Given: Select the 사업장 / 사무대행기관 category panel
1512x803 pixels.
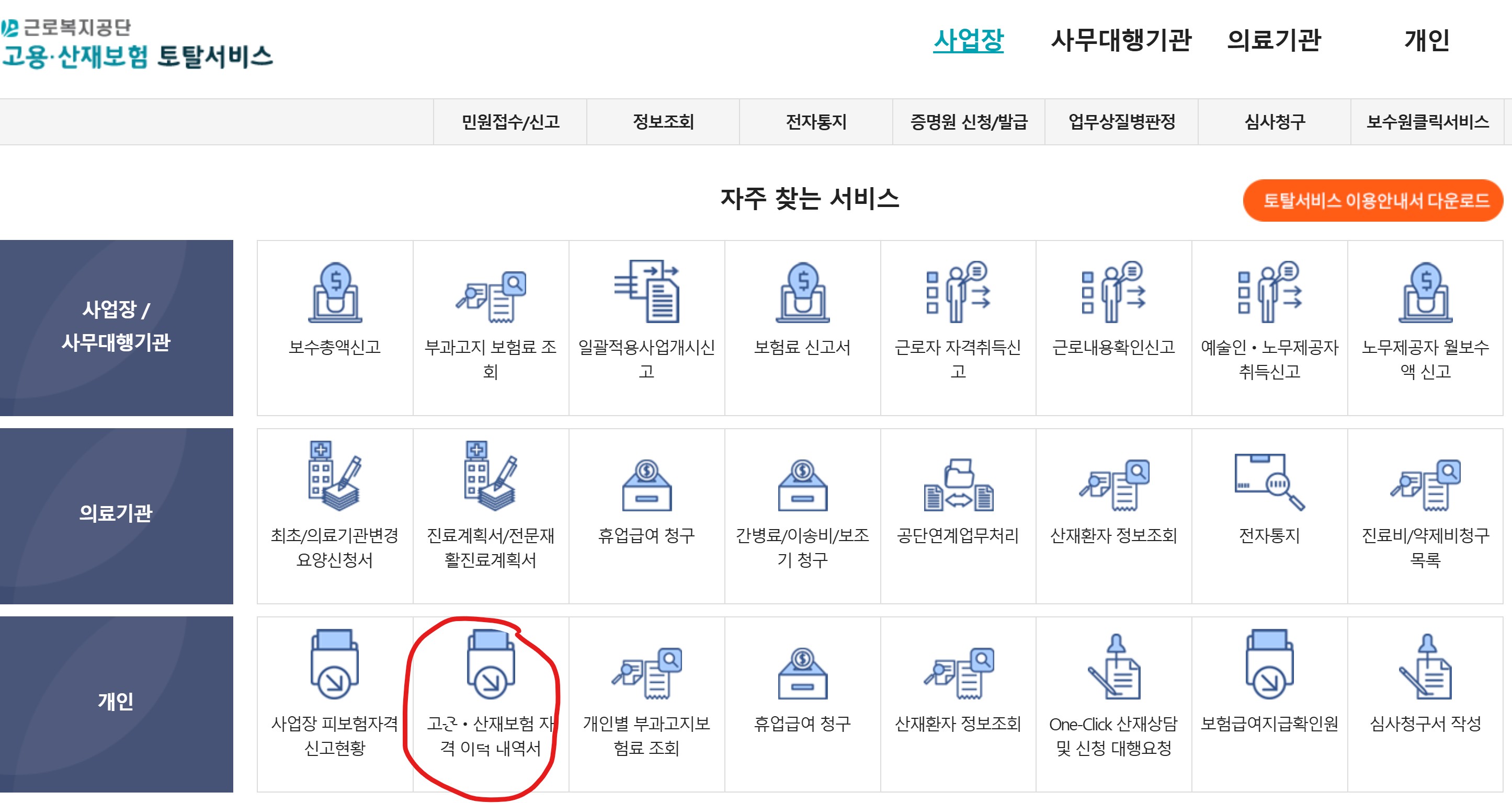Looking at the screenshot, I should [116, 328].
